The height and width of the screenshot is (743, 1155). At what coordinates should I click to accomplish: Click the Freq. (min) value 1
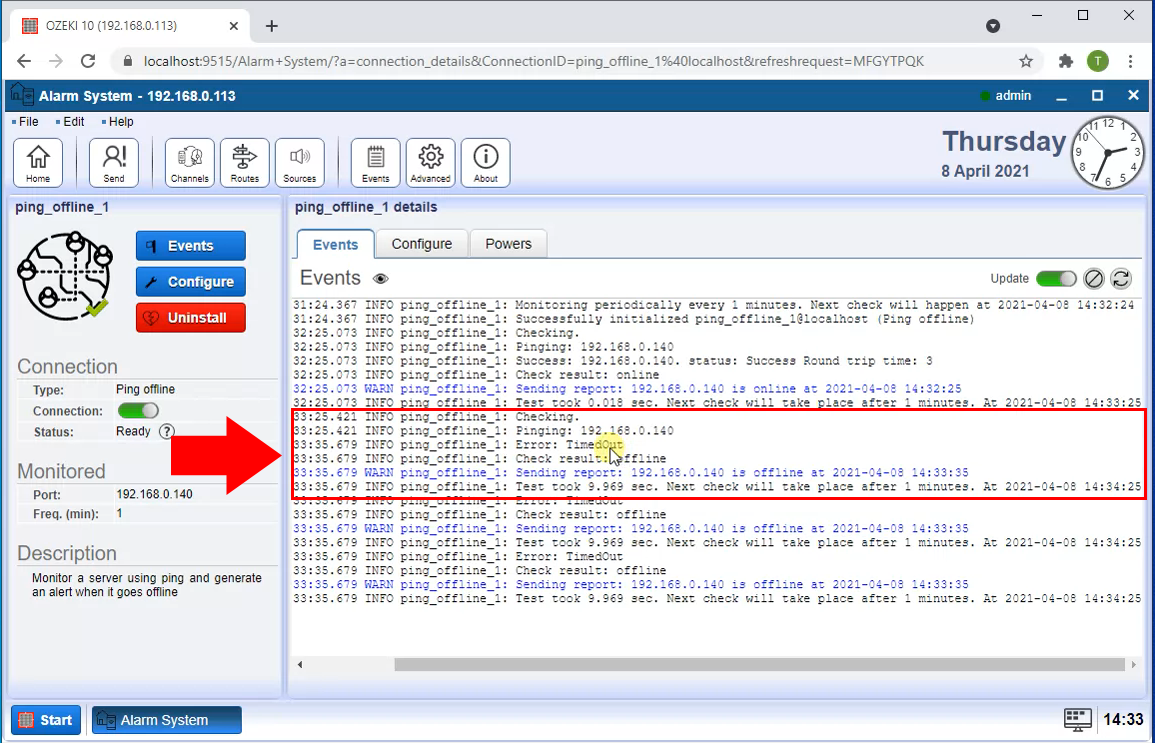119,513
